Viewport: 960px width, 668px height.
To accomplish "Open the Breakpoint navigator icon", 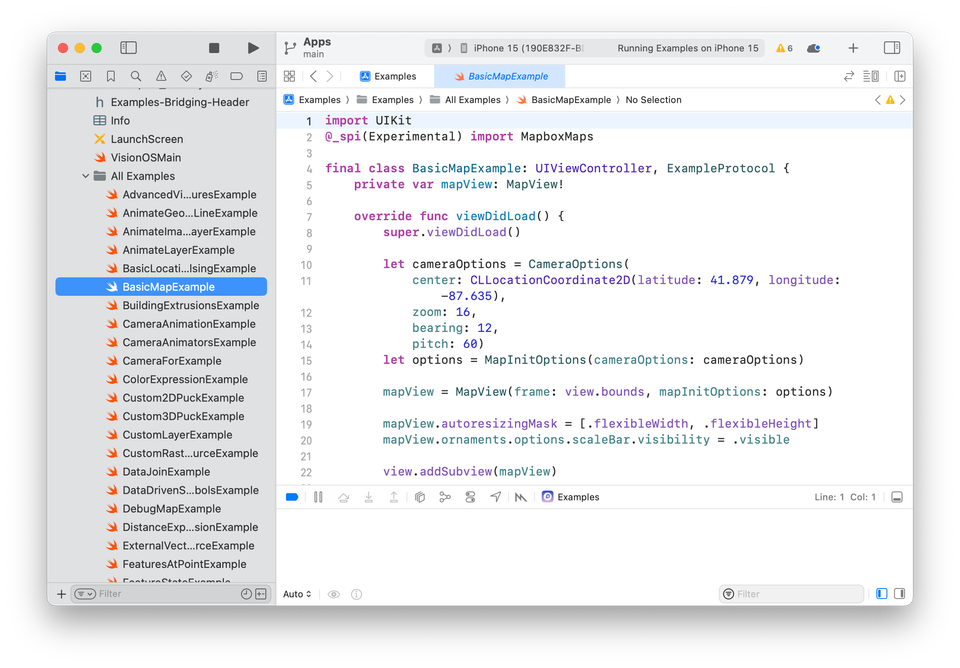I will (237, 76).
